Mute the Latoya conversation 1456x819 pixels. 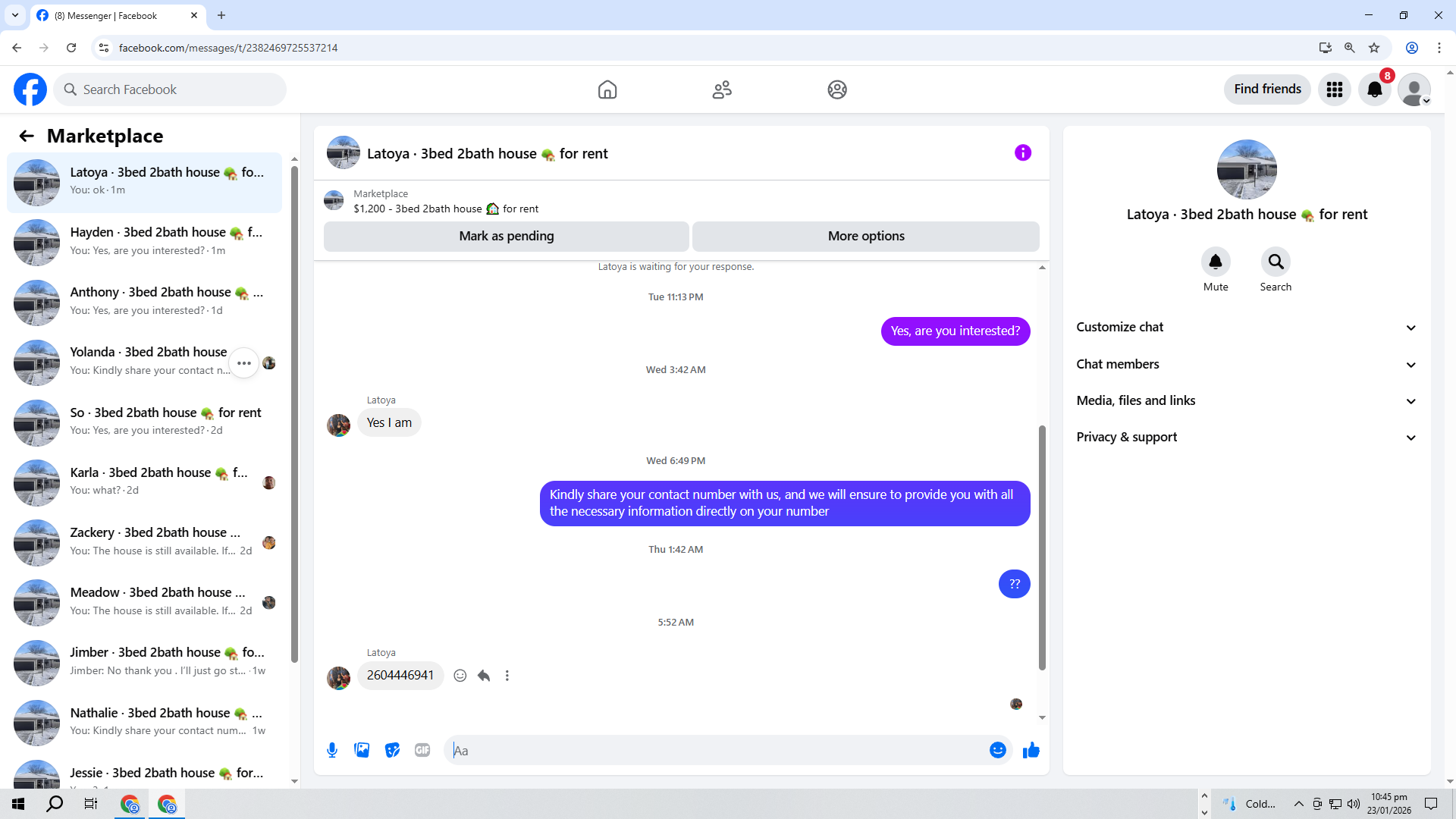coord(1215,262)
